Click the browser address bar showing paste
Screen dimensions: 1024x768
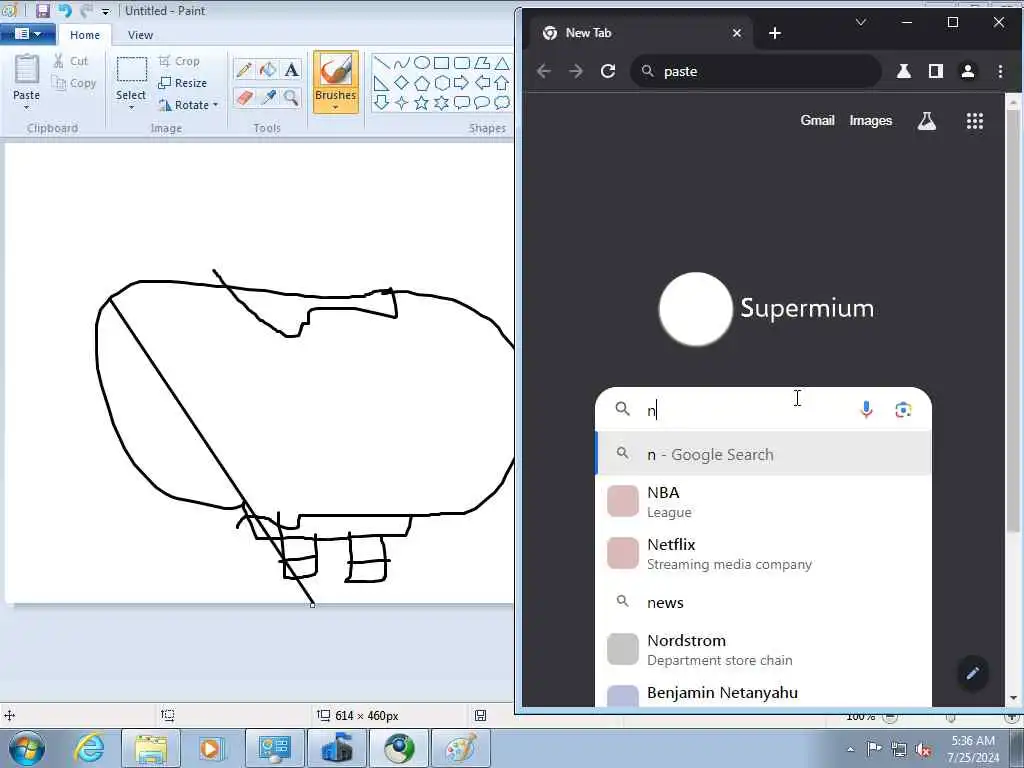pyautogui.click(x=756, y=71)
